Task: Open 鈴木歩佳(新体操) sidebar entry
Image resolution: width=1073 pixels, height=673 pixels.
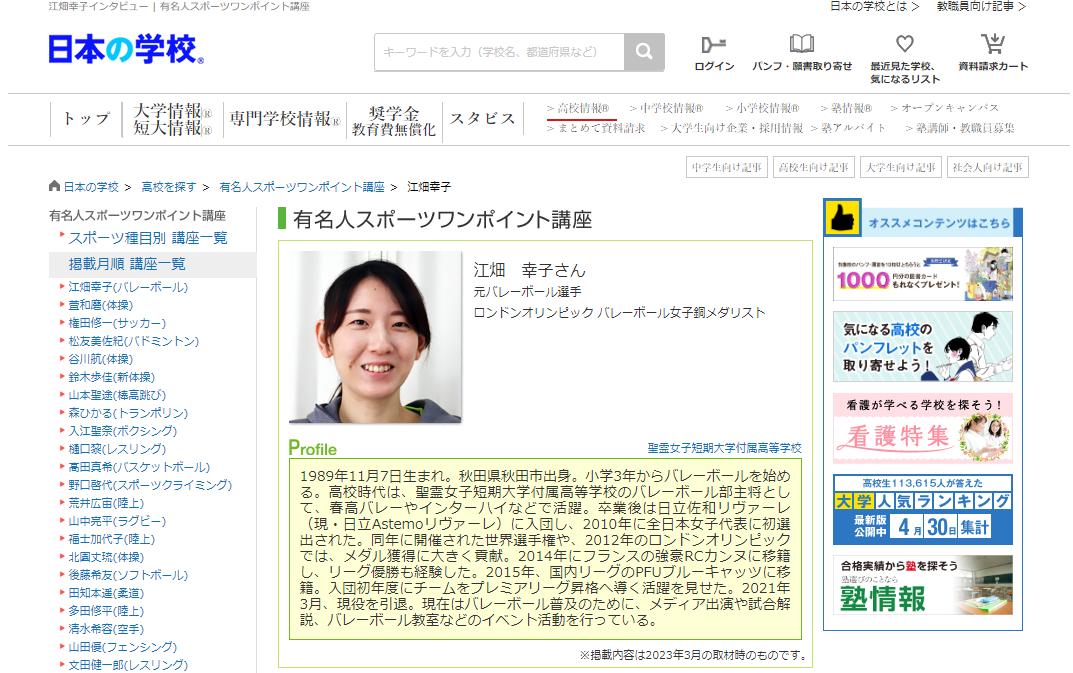Action: click(x=112, y=377)
